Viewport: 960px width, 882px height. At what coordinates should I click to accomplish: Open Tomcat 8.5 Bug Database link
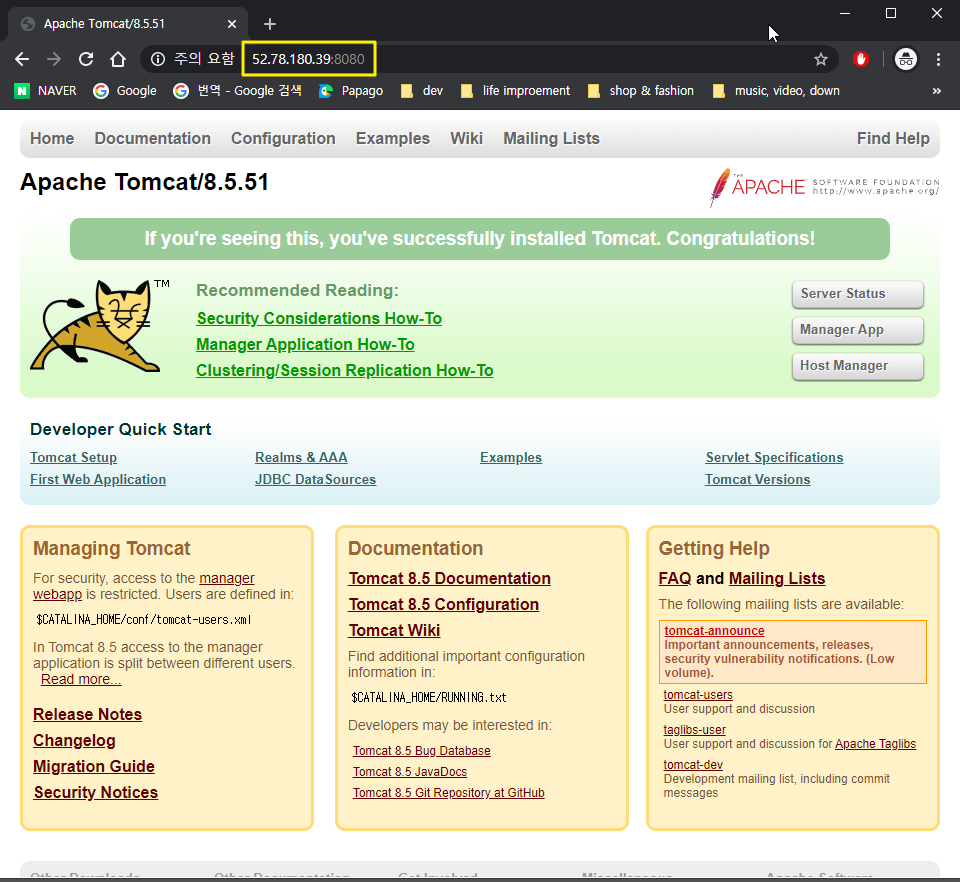click(421, 751)
